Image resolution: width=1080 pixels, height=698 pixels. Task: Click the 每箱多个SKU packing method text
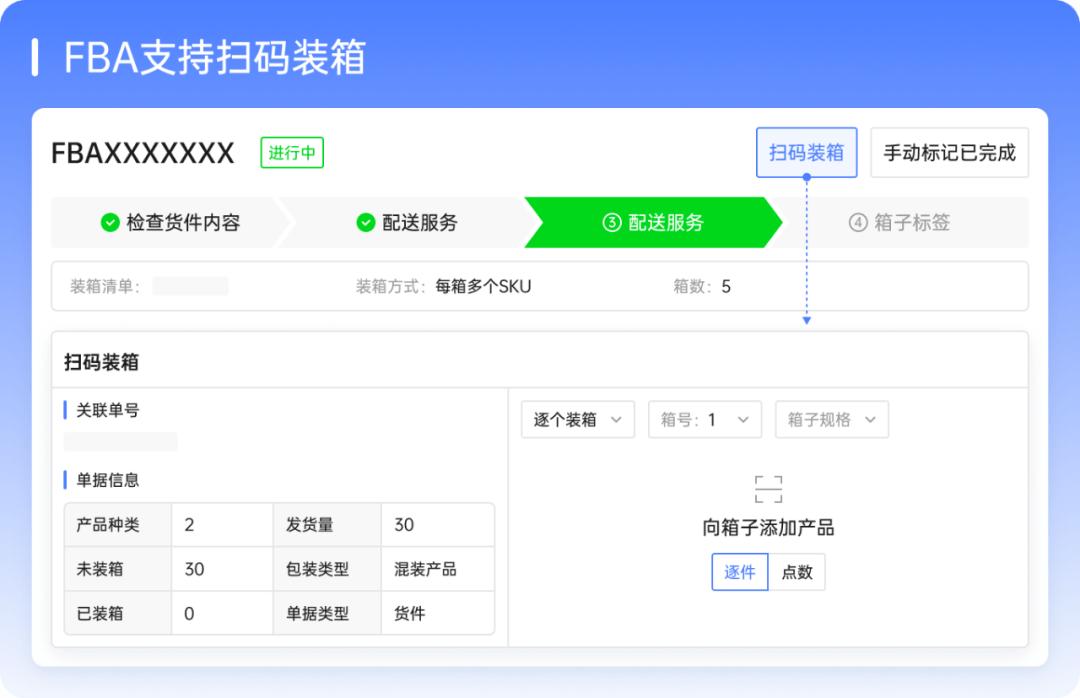point(483,287)
